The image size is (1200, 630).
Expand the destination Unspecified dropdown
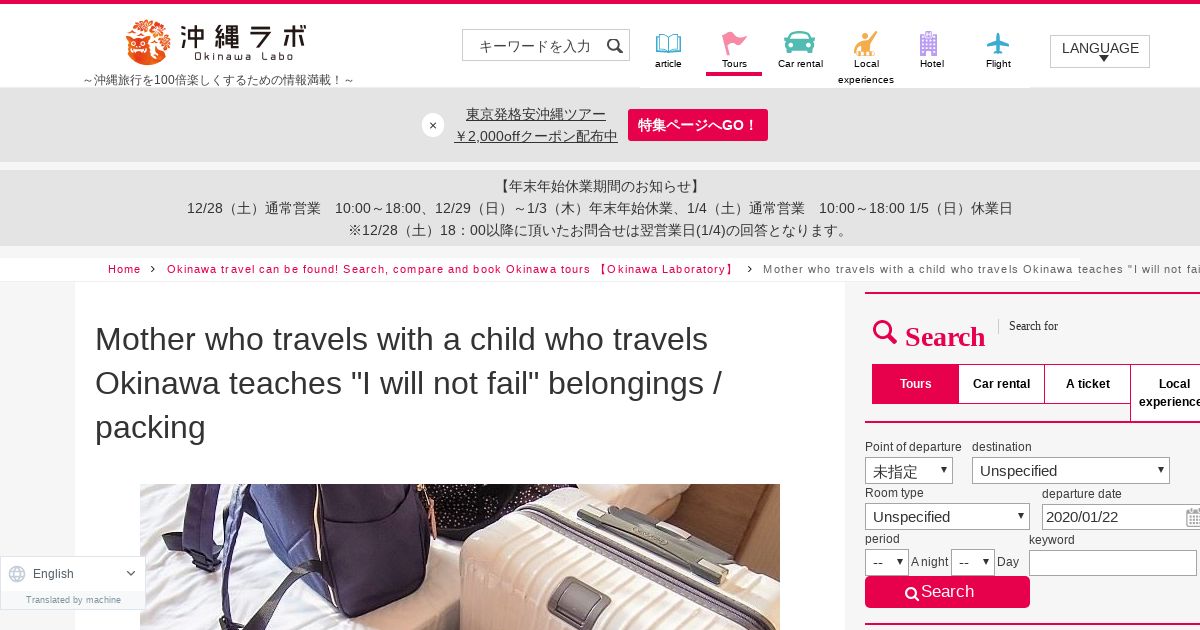click(x=1071, y=471)
